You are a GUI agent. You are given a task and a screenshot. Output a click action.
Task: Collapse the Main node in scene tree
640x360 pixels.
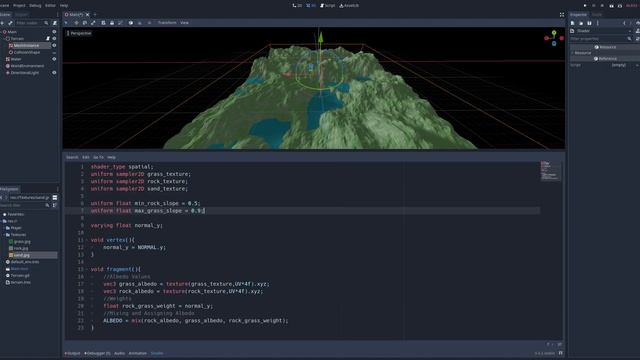[1, 32]
